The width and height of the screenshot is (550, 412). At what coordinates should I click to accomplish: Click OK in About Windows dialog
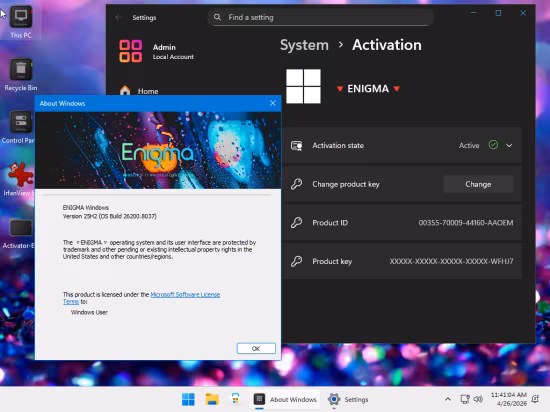coord(256,349)
